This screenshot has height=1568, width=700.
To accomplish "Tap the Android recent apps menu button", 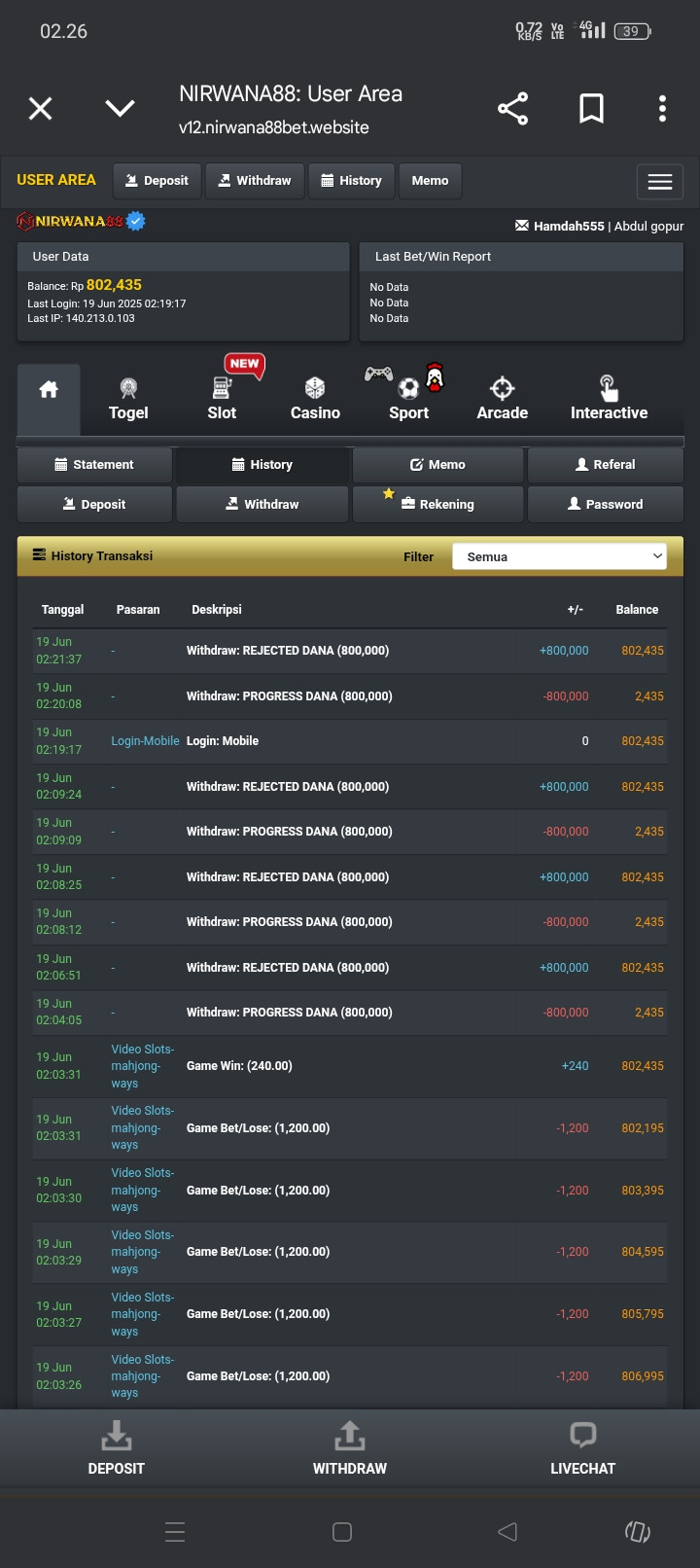I will click(175, 1532).
